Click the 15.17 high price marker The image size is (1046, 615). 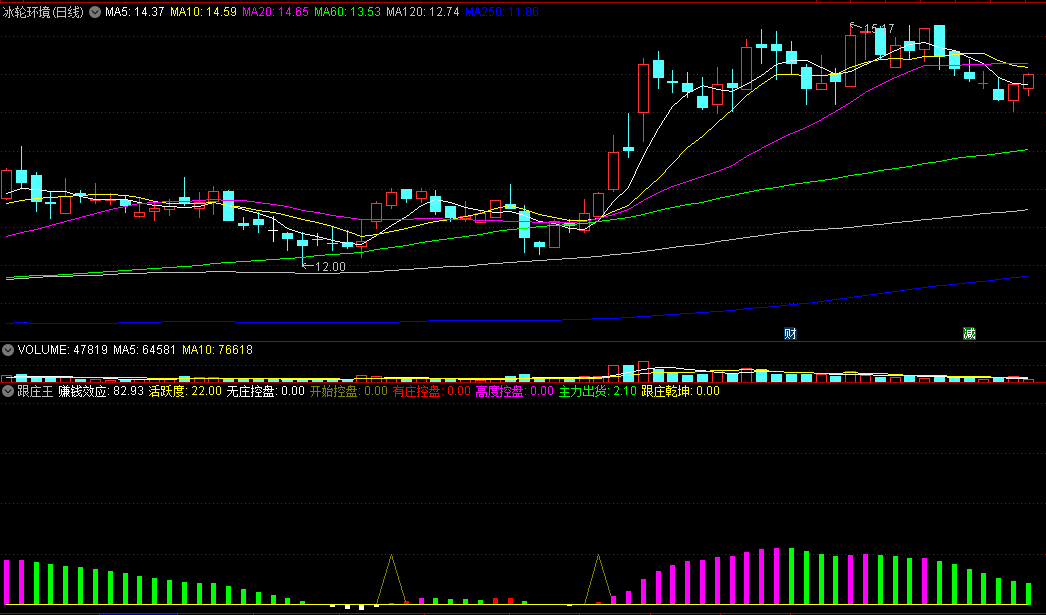pyautogui.click(x=879, y=29)
